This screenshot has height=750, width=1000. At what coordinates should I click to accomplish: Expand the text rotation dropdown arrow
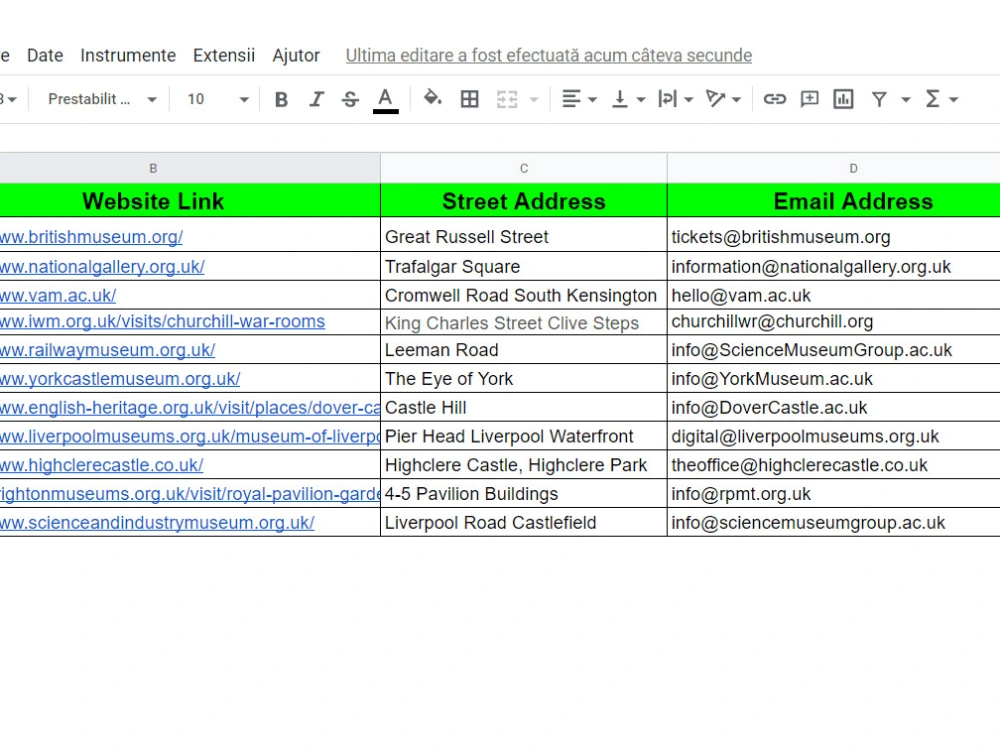point(736,99)
